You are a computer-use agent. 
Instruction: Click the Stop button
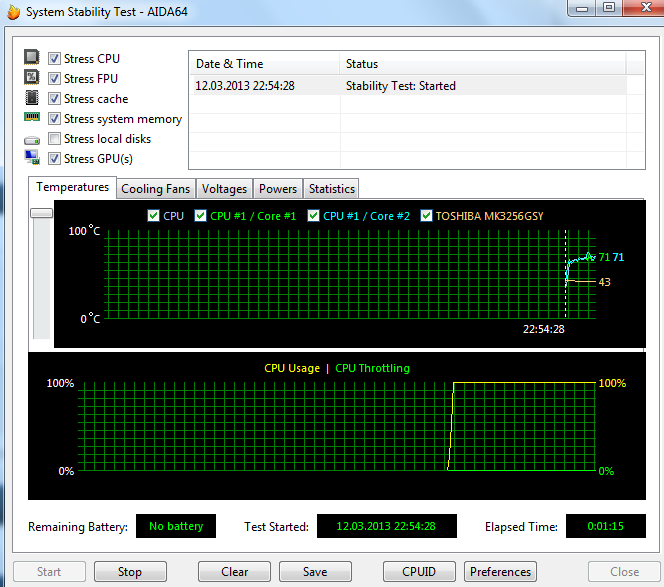click(x=130, y=572)
